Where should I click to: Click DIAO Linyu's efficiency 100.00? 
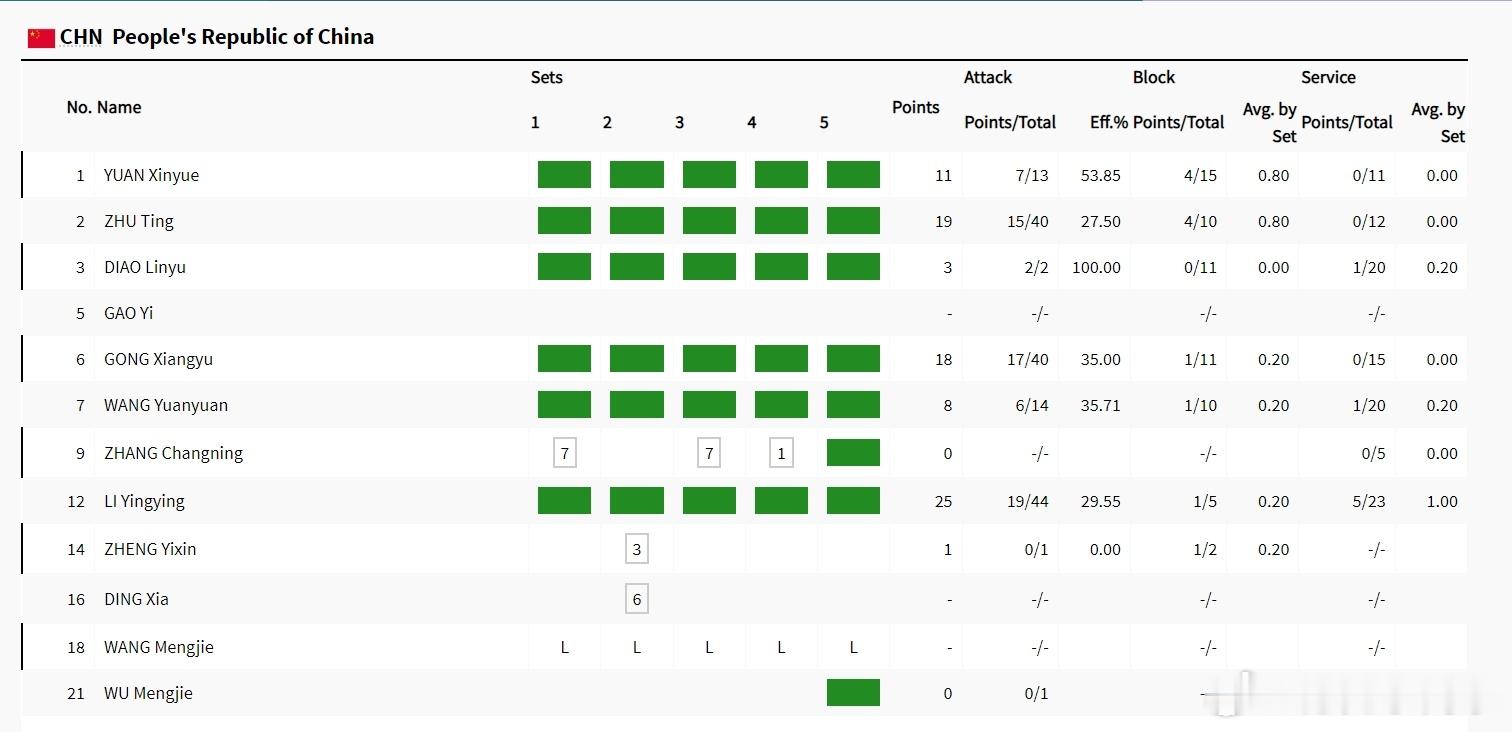[1096, 267]
